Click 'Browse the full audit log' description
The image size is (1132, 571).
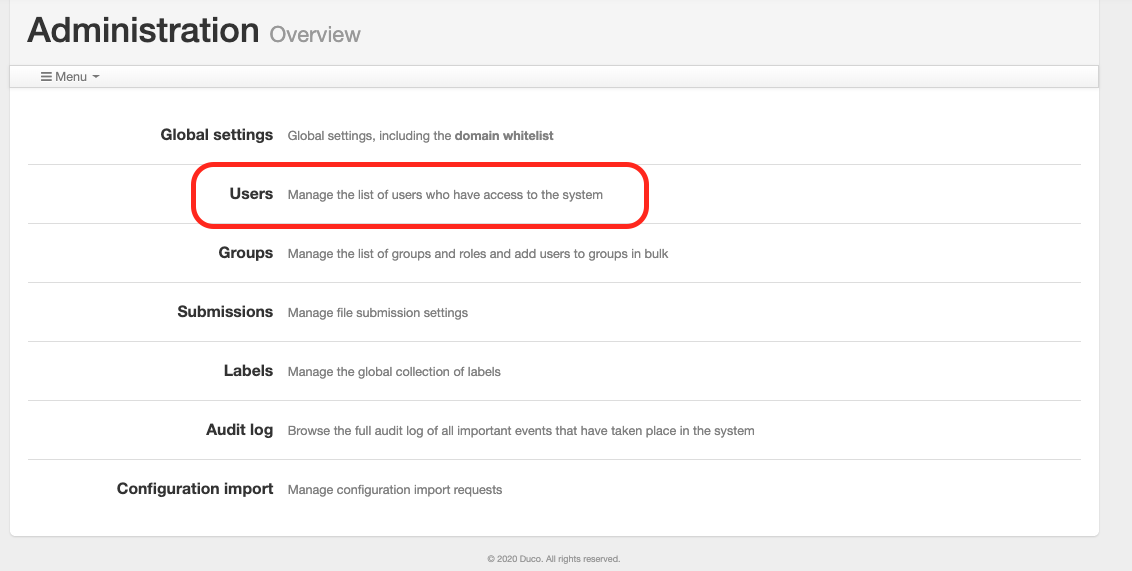pos(521,431)
